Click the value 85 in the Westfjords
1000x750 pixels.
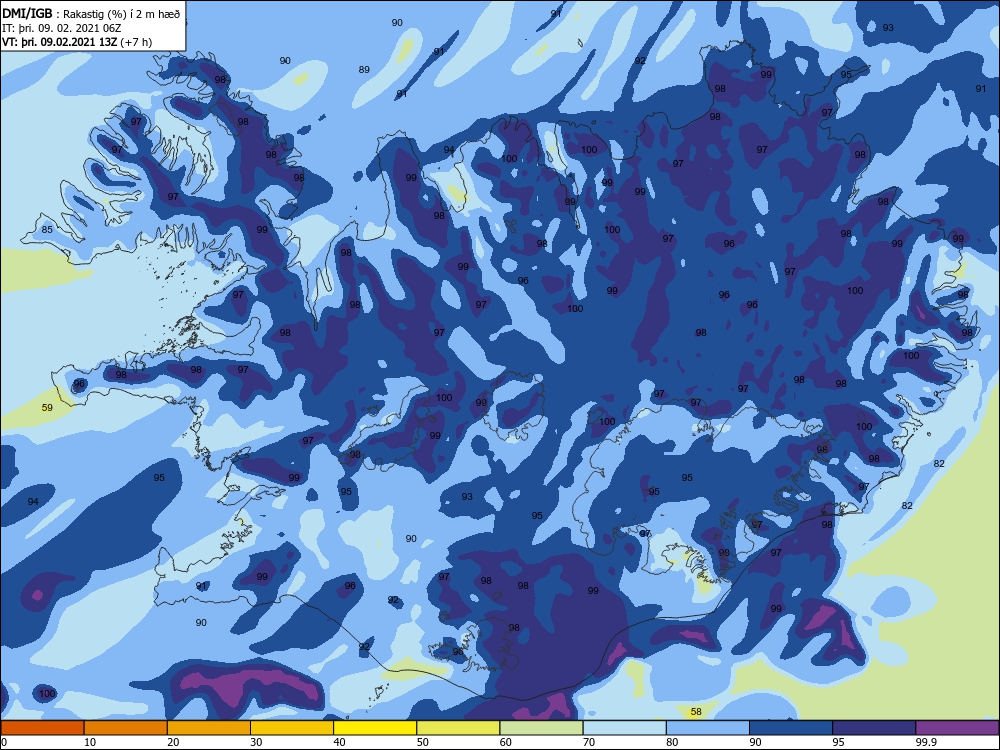click(x=47, y=230)
